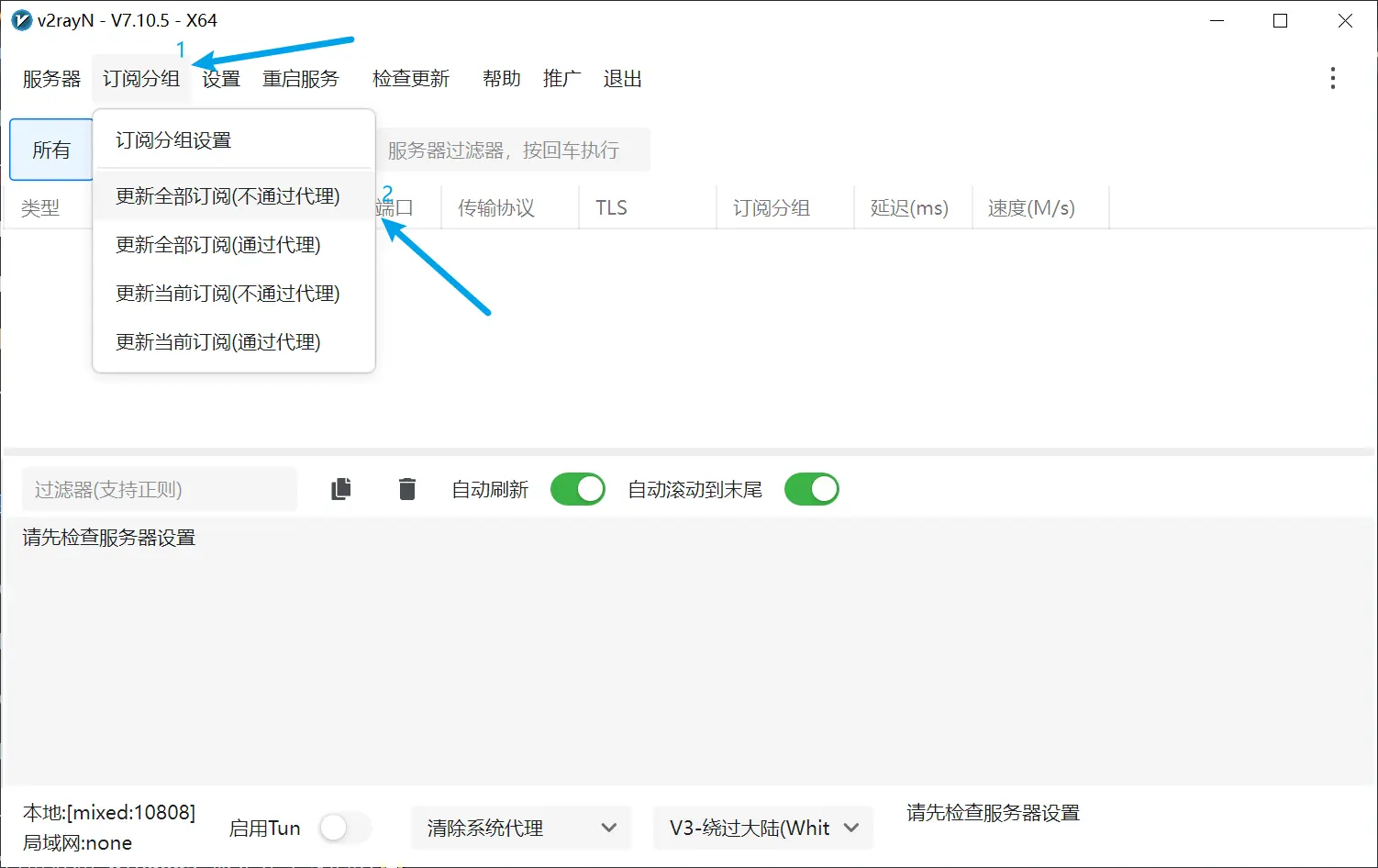Close the 订阅分组 menu
Viewport: 1378px width, 868px height.
(141, 79)
